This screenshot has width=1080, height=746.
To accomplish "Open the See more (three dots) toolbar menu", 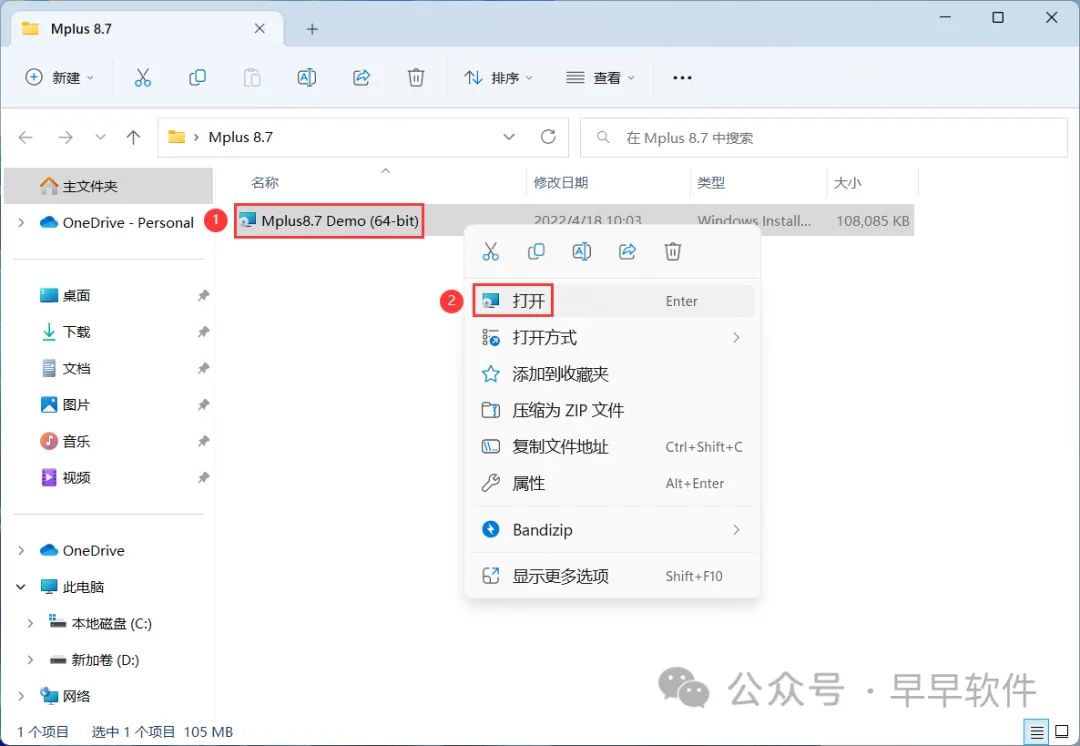I will (682, 78).
